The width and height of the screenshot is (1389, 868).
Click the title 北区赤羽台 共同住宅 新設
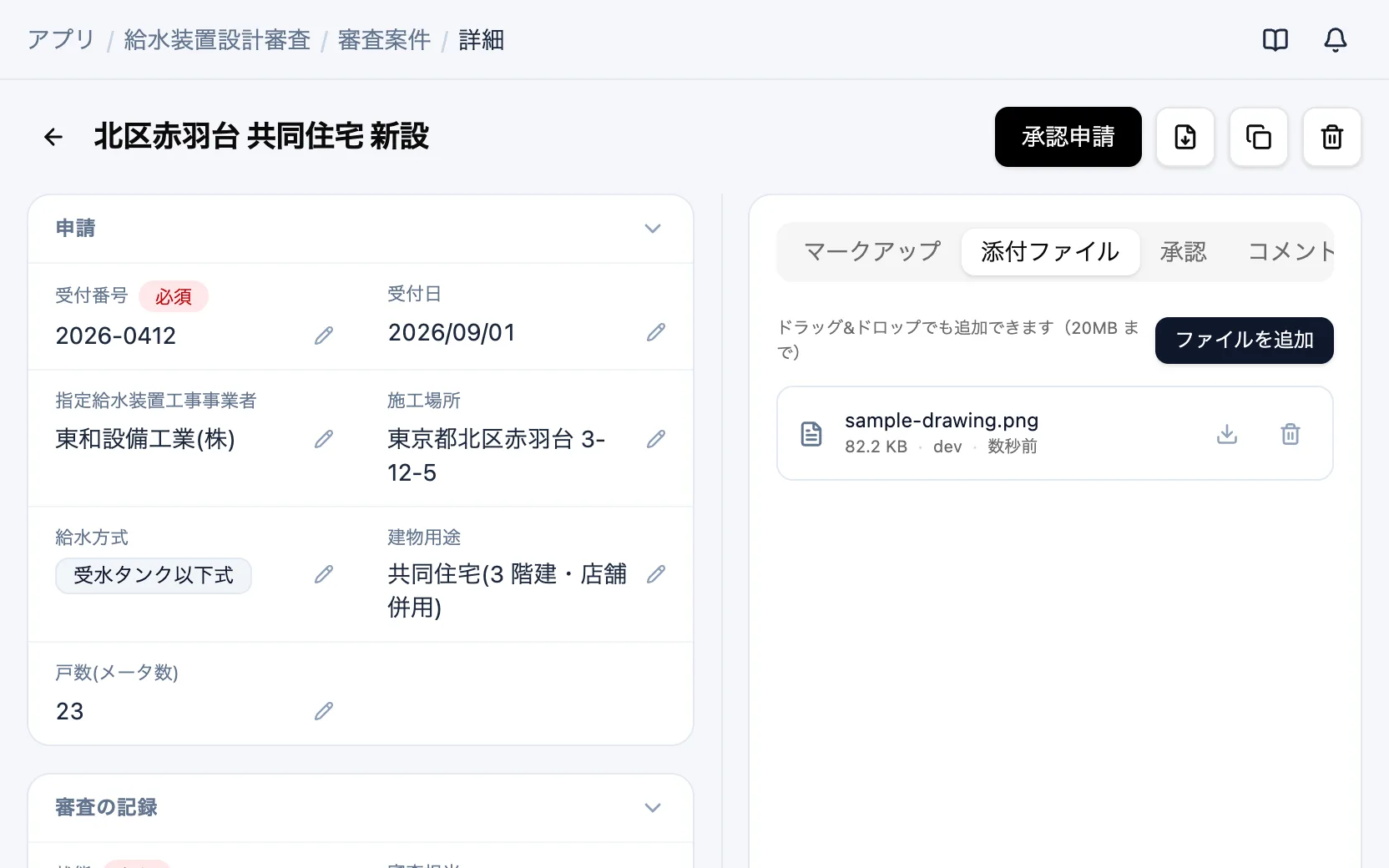[x=261, y=137]
